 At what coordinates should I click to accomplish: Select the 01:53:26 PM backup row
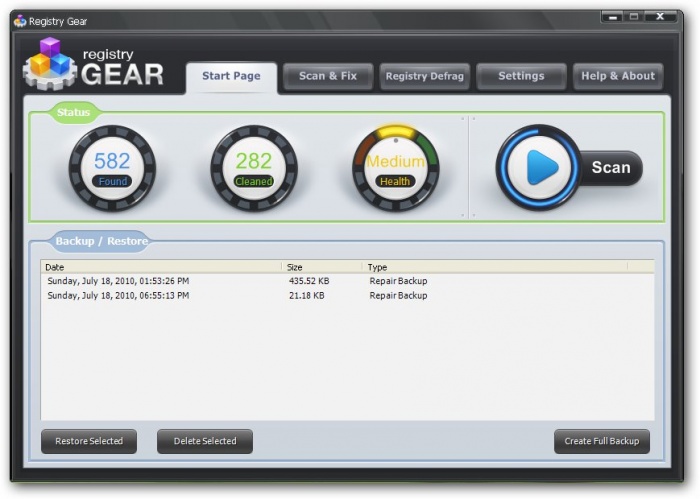[347, 281]
